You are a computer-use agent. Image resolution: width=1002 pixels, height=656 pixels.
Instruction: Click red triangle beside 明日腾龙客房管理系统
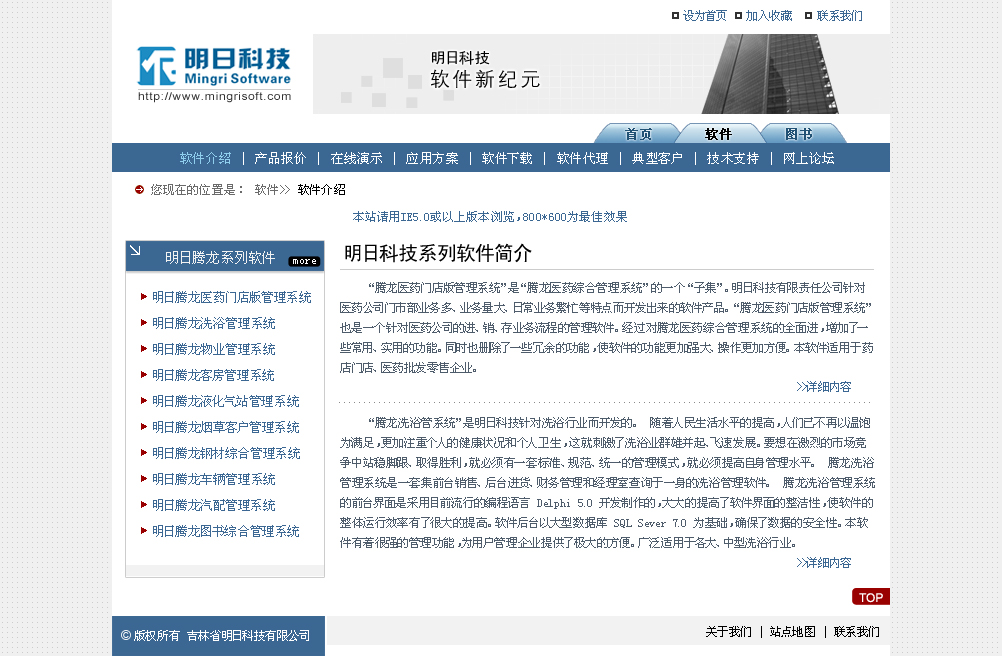(144, 374)
